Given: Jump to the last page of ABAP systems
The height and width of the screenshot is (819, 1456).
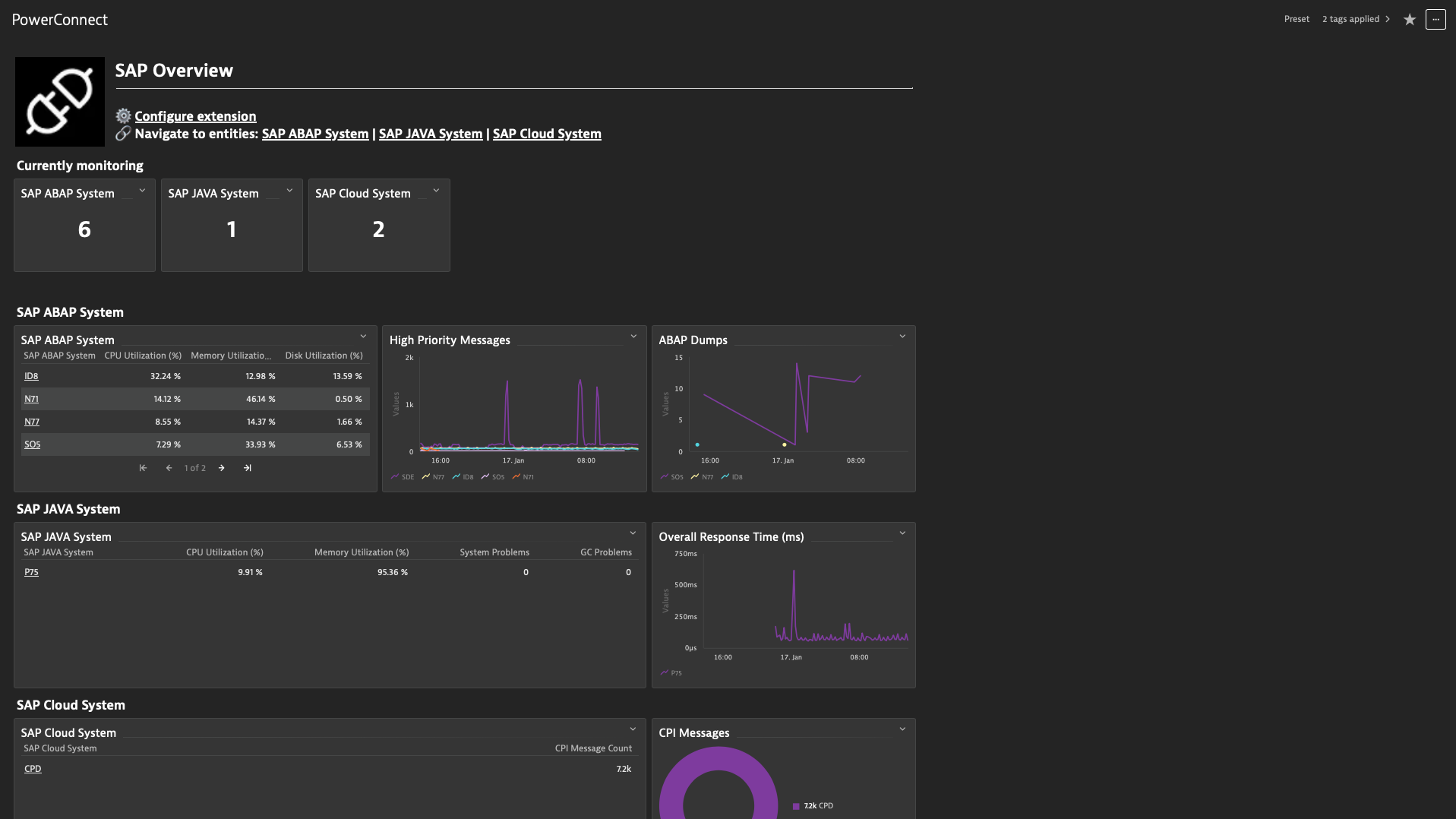Looking at the screenshot, I should coord(247,468).
